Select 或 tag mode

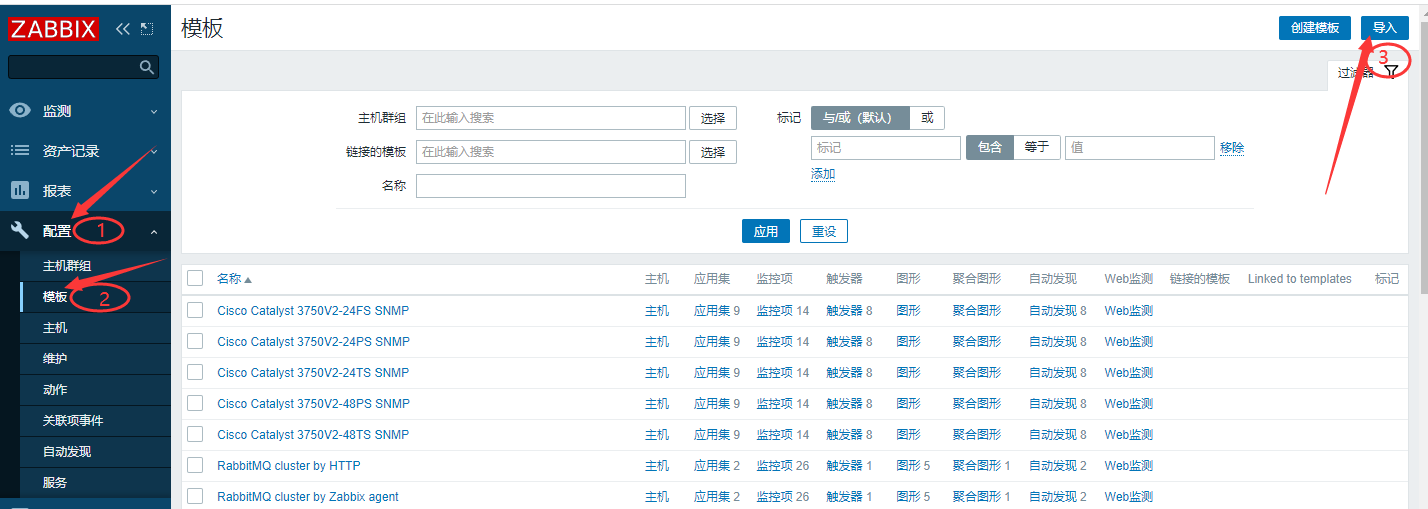(x=927, y=118)
